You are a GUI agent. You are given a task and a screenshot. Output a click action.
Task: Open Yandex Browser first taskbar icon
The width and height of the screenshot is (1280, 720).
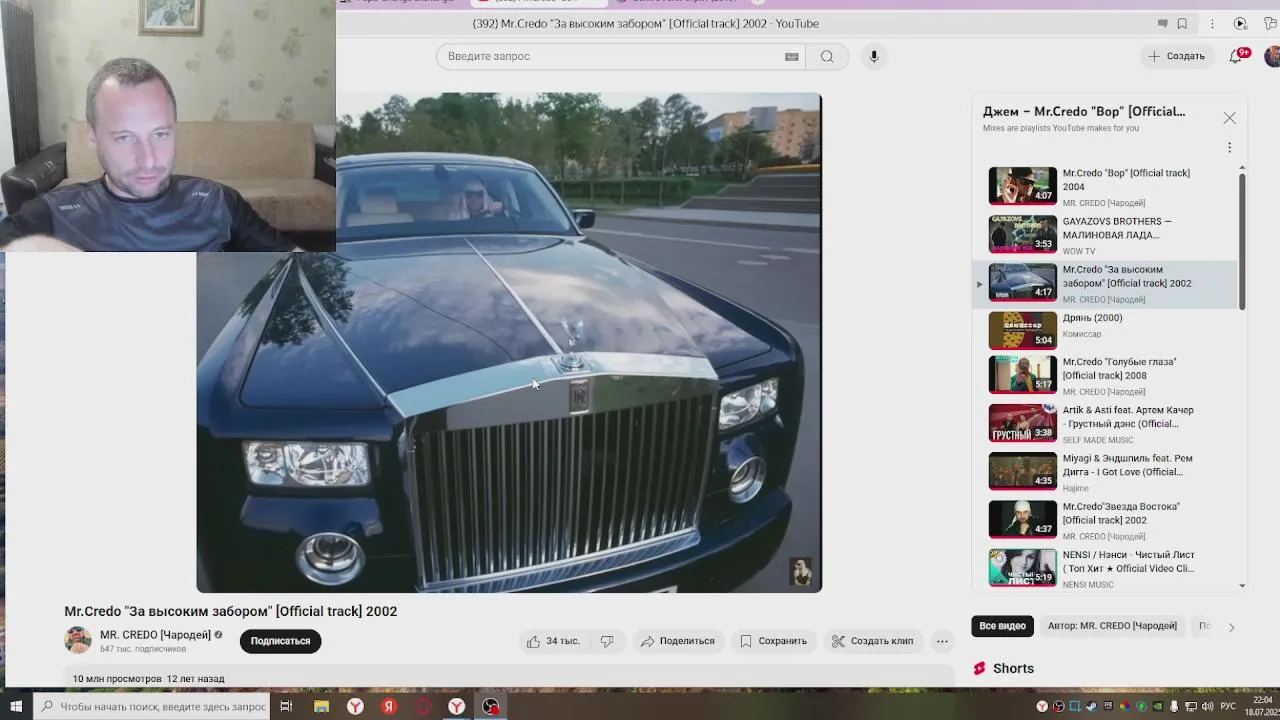click(x=355, y=706)
